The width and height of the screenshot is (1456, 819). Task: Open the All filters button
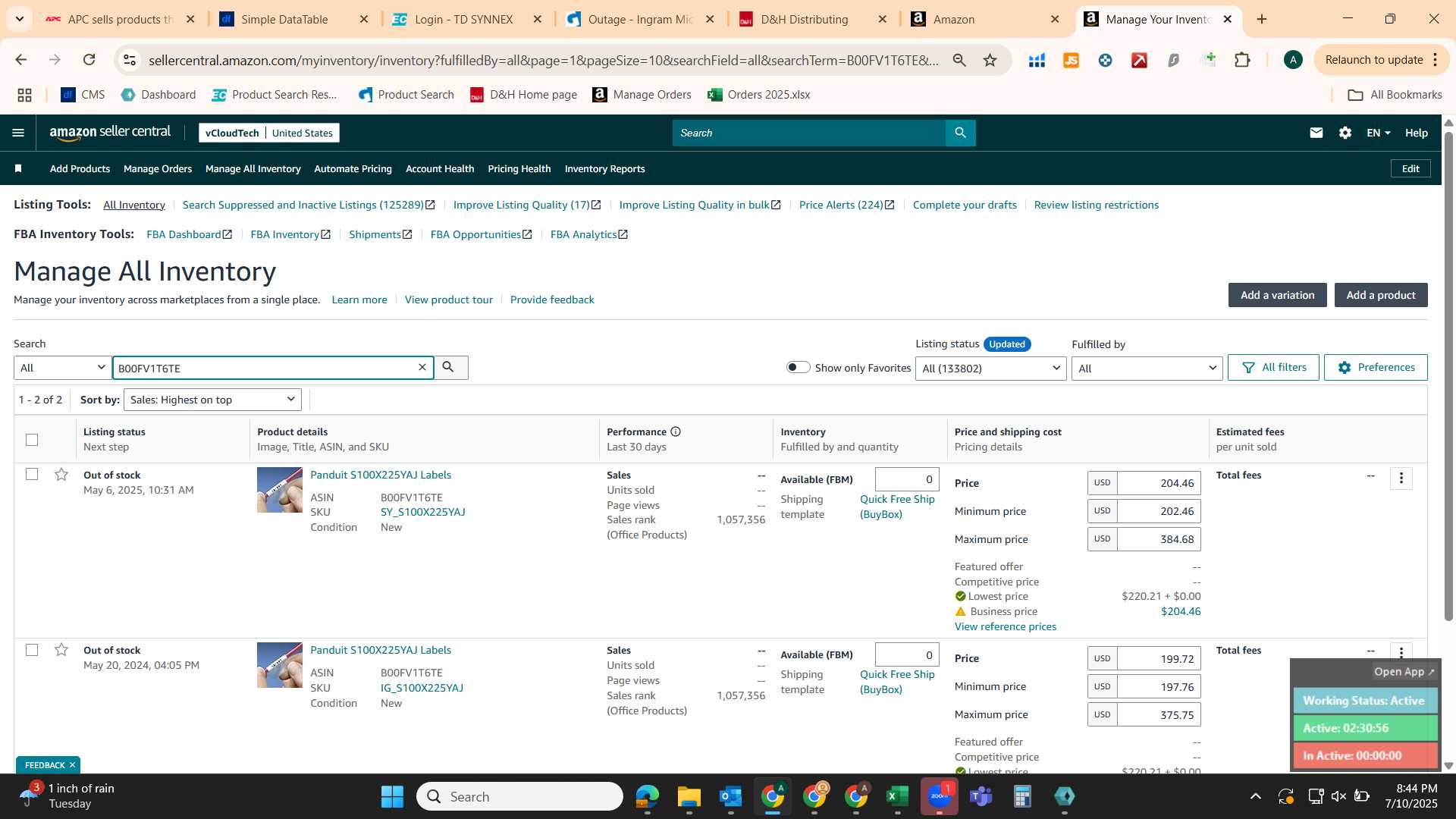coord(1273,367)
